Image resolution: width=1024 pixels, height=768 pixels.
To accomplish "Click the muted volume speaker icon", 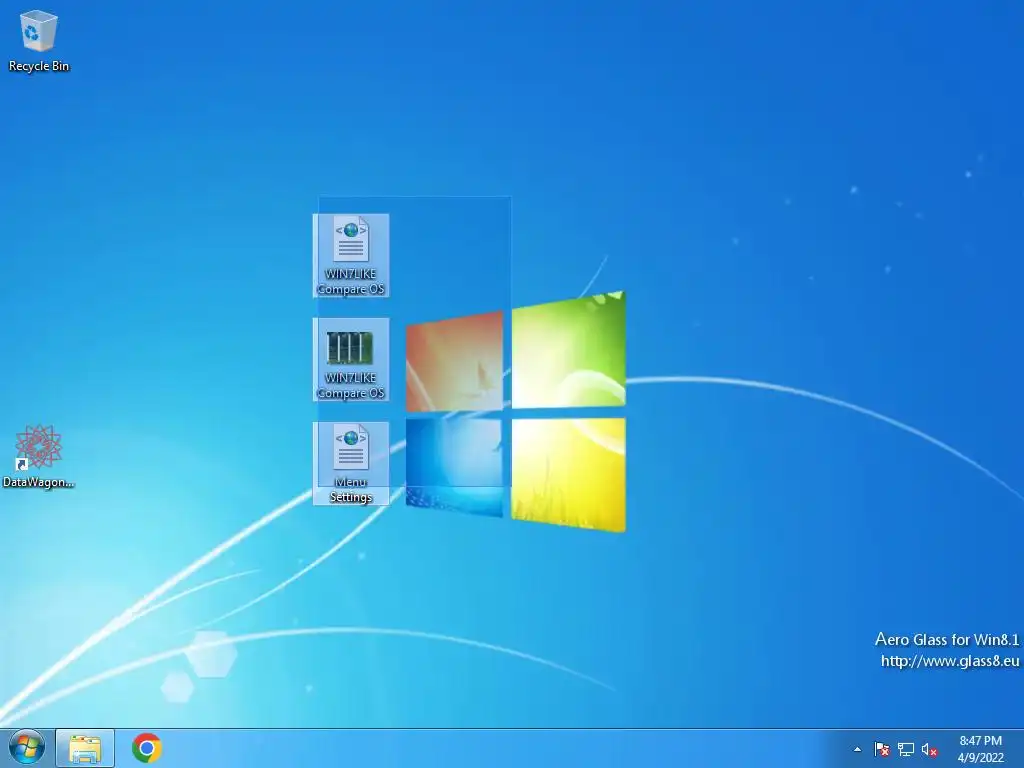I will (929, 750).
